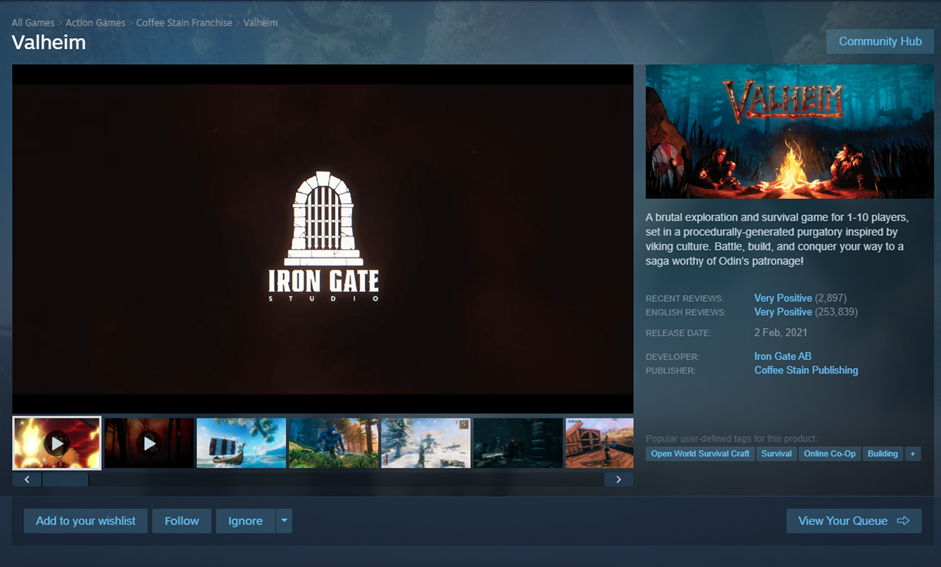Select the Online Co-Op tag
The height and width of the screenshot is (567, 941).
click(829, 454)
